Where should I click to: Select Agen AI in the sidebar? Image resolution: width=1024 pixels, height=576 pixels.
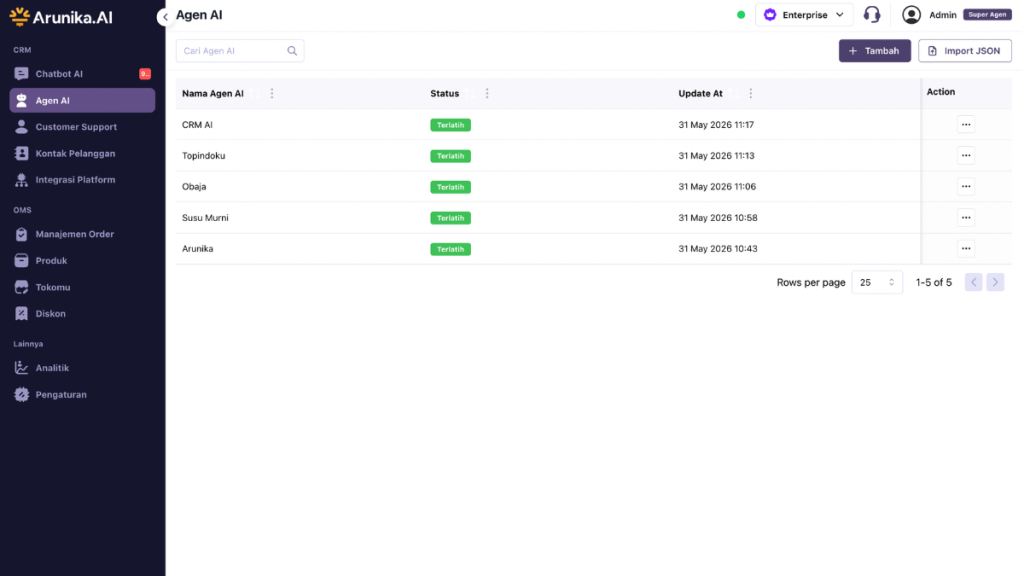point(82,101)
